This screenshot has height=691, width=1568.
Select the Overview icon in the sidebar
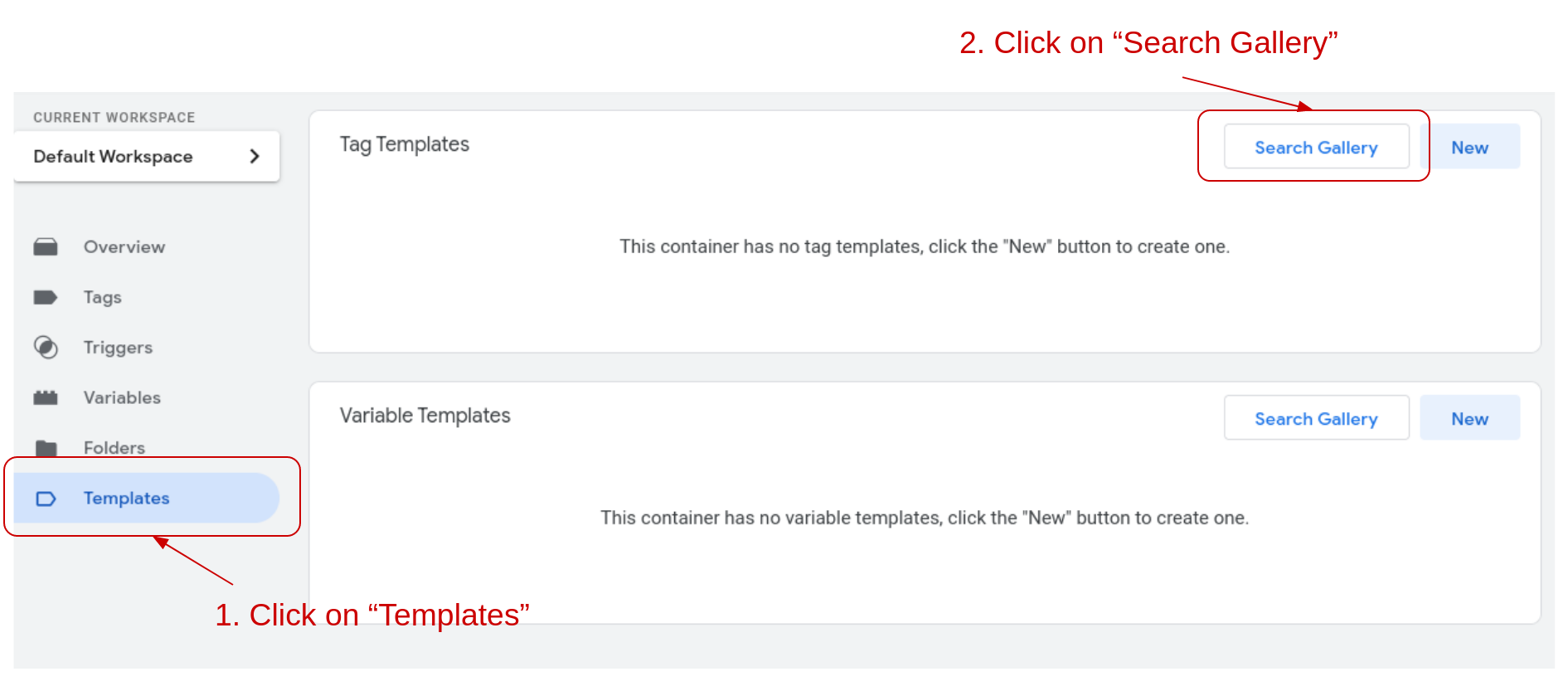coord(46,246)
